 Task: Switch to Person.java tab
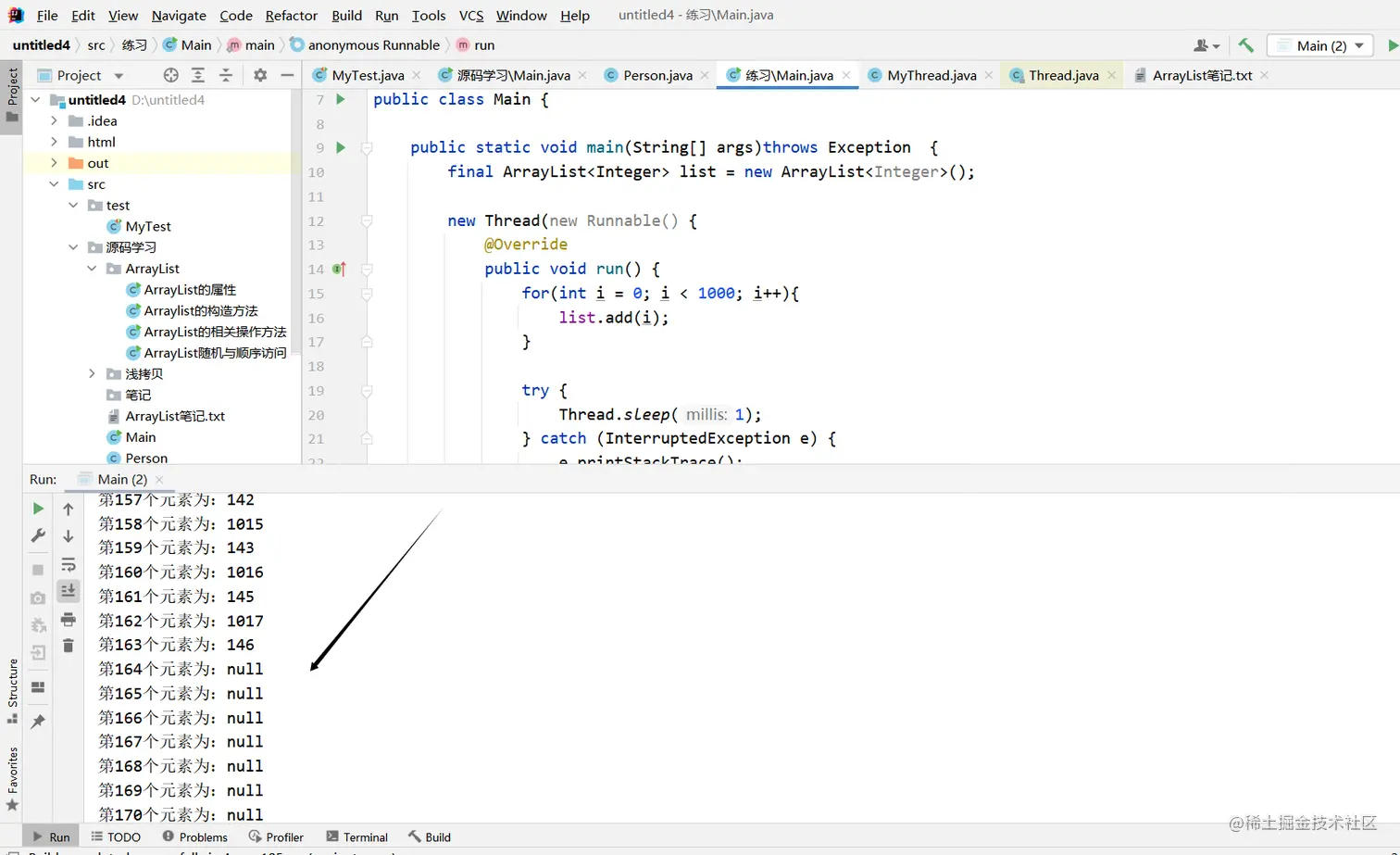pyautogui.click(x=657, y=75)
